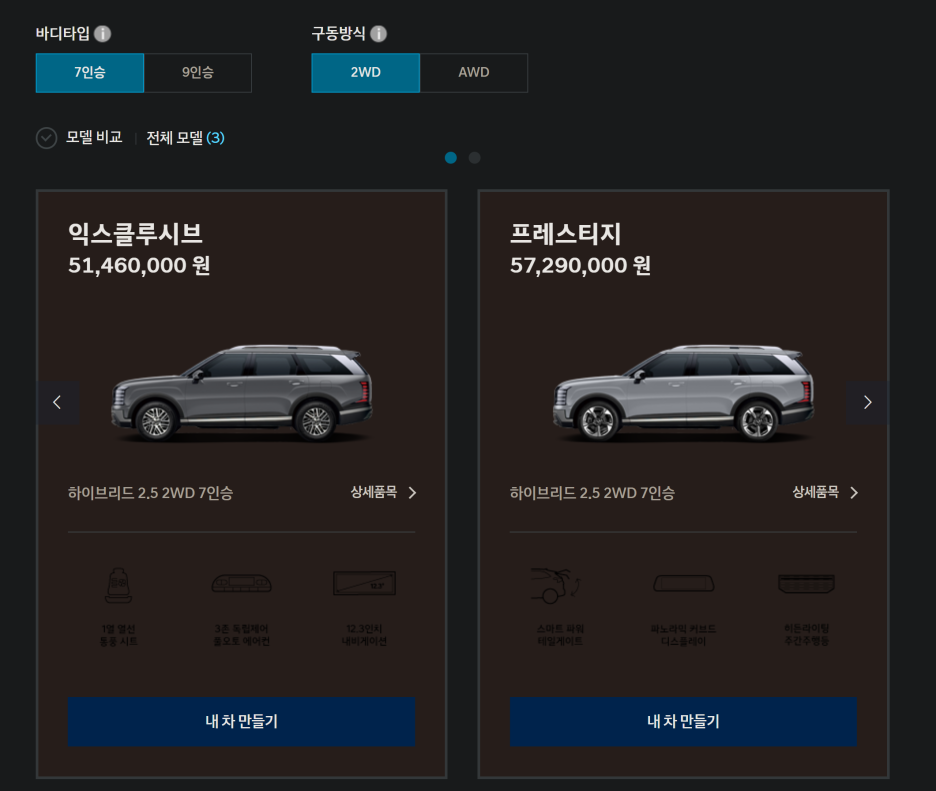
Task: Click the 3-zone air conditioner feature icon
Action: coord(242,583)
